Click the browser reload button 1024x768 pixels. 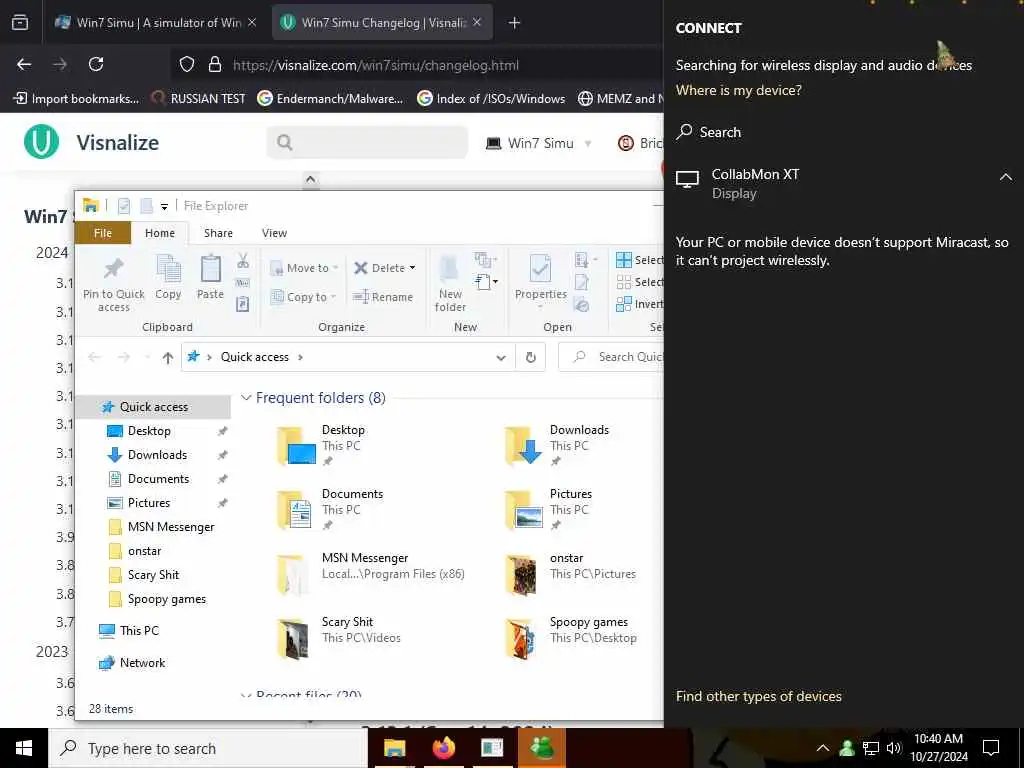coord(96,65)
